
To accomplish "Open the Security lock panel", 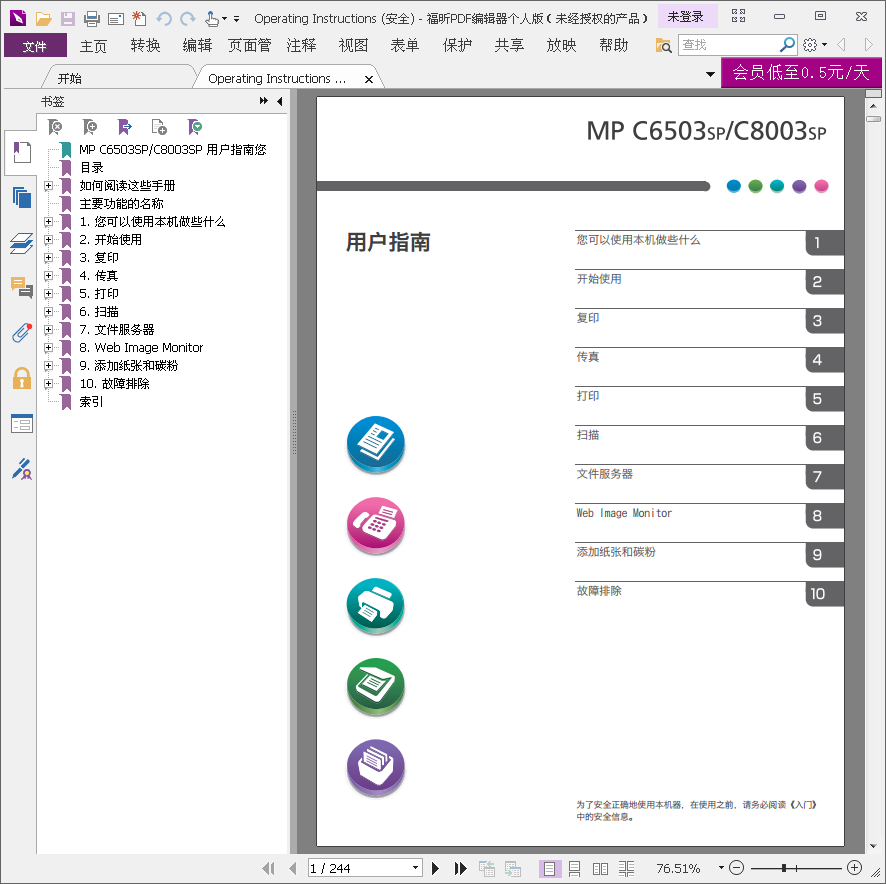I will tap(22, 378).
